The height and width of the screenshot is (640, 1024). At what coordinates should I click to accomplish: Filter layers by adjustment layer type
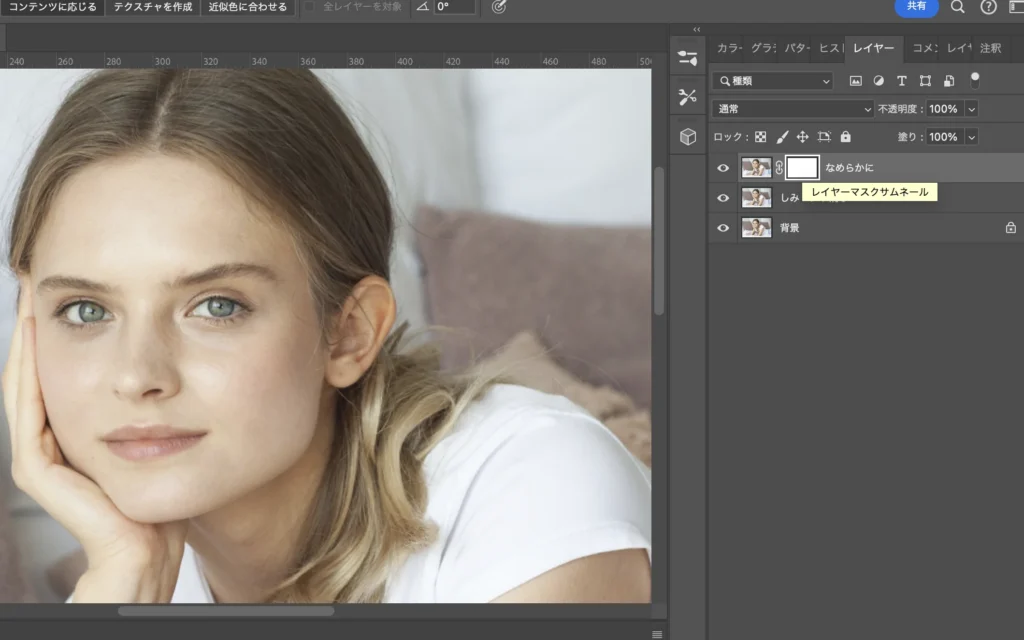click(x=878, y=81)
